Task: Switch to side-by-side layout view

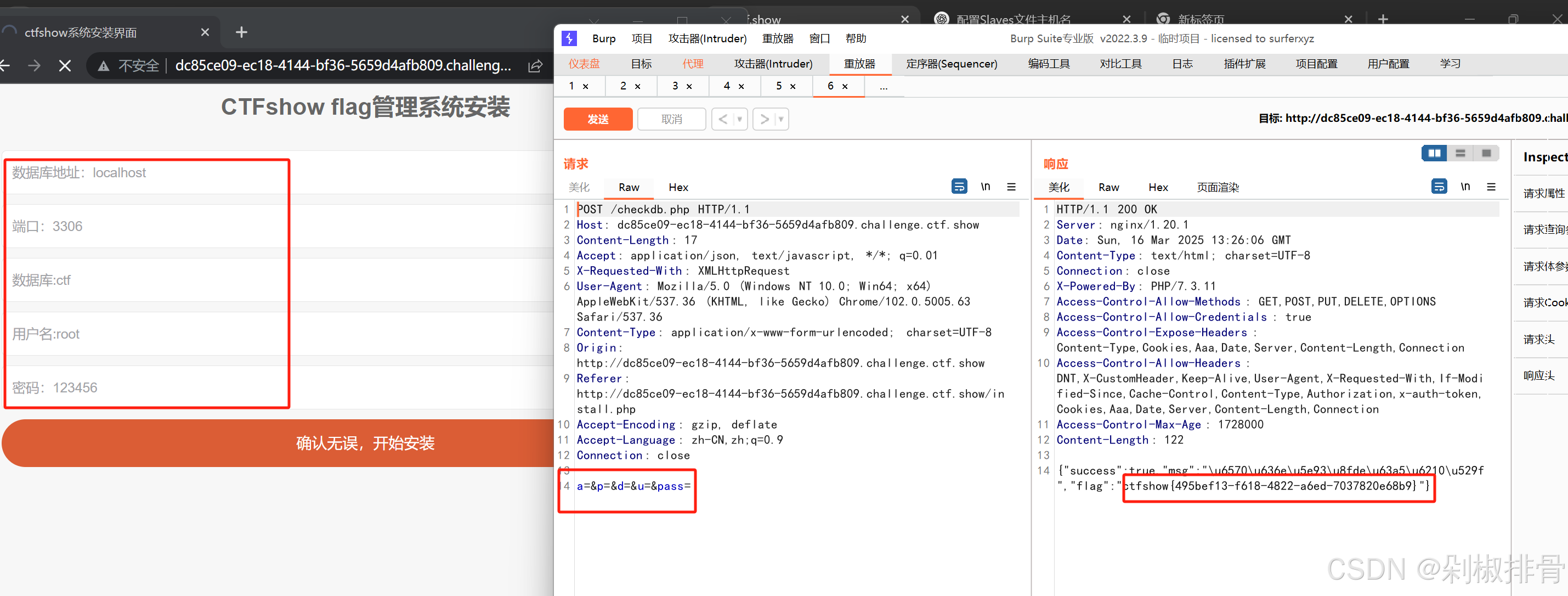Action: point(1434,153)
